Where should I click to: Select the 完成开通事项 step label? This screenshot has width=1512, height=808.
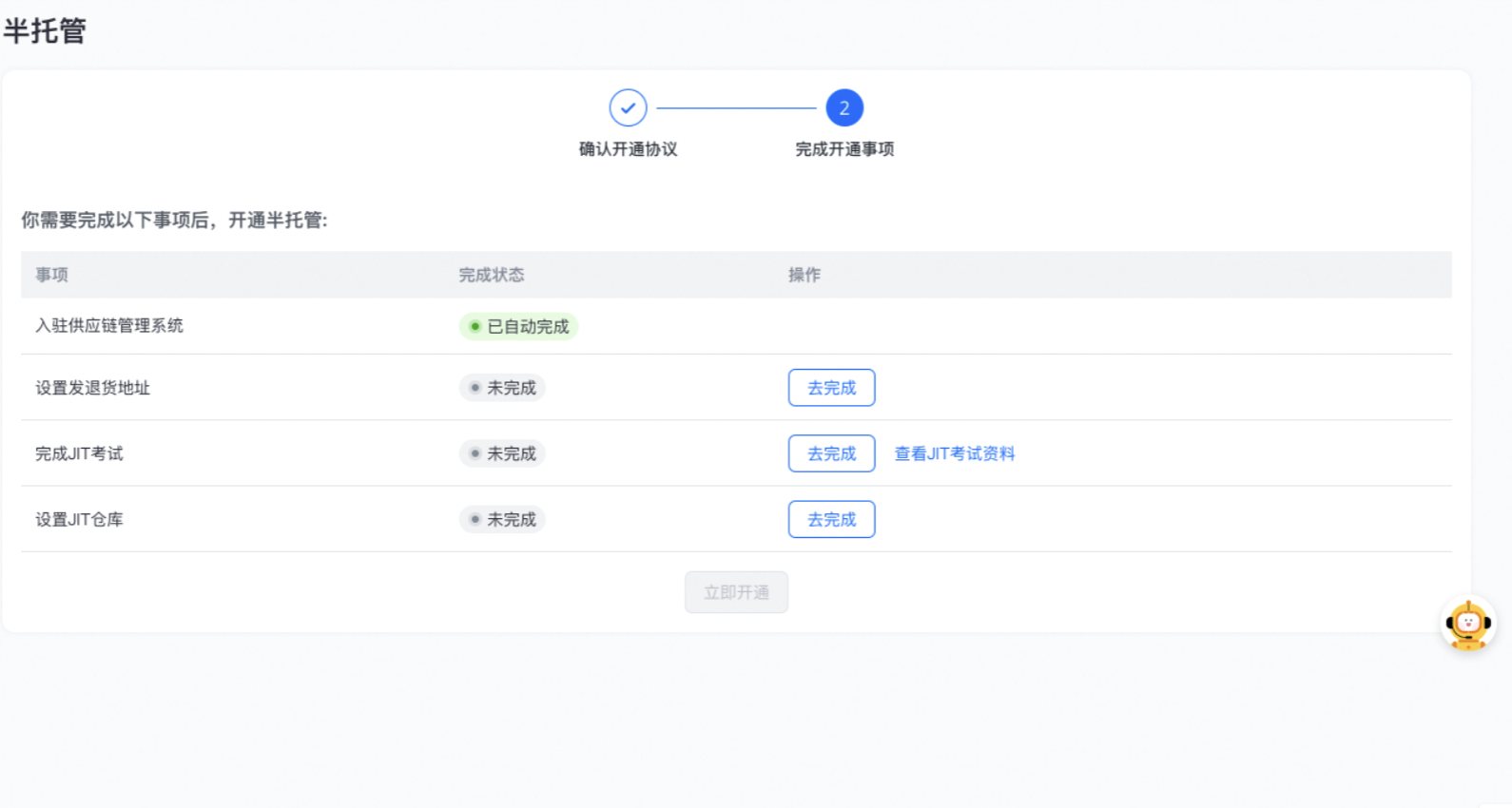tap(843, 149)
